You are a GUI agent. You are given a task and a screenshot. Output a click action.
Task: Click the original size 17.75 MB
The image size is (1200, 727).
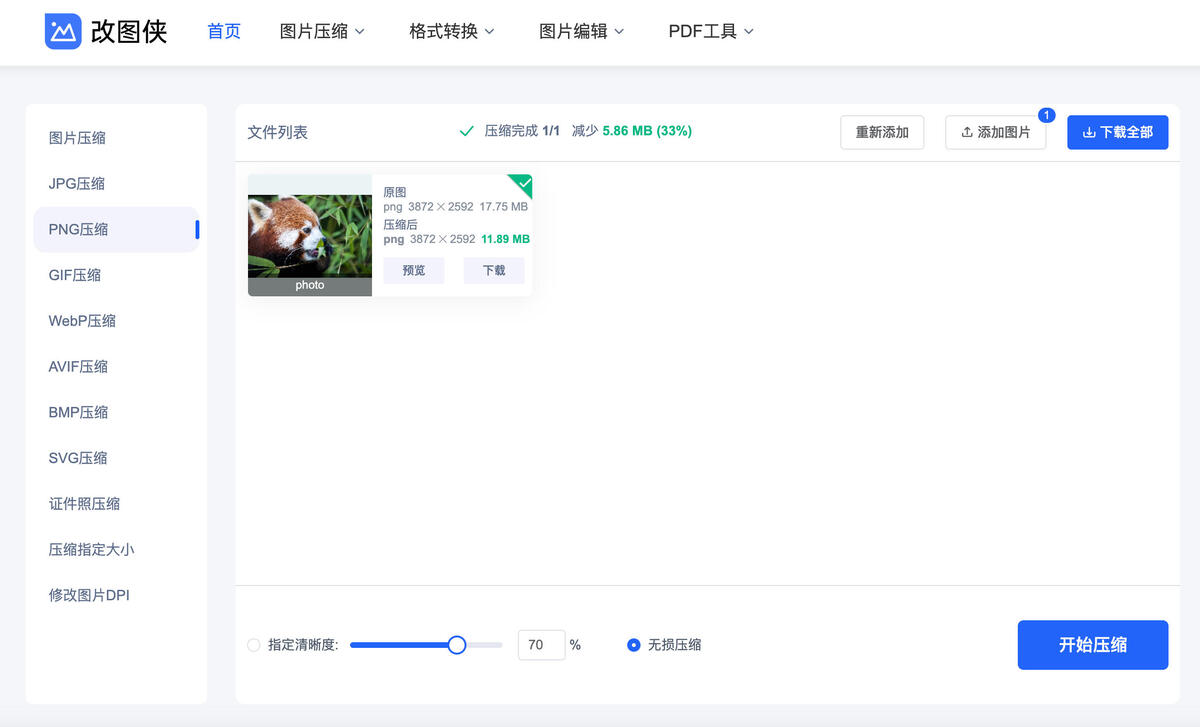point(503,207)
